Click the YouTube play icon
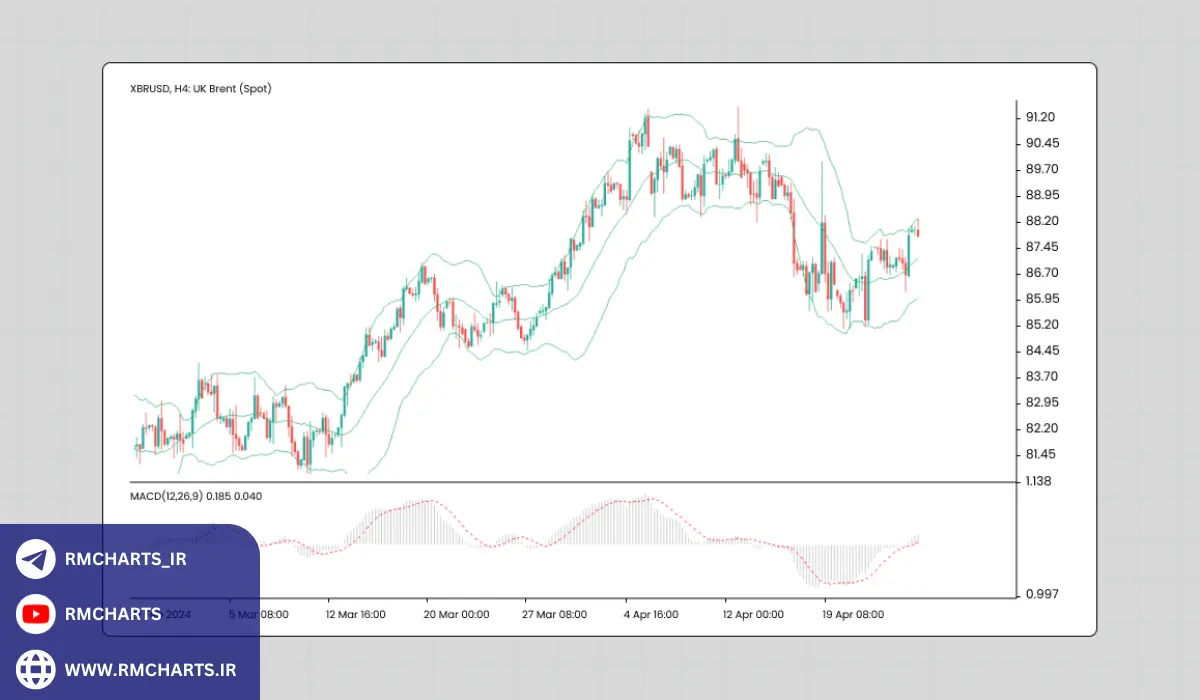Viewport: 1200px width, 700px height. pos(36,614)
